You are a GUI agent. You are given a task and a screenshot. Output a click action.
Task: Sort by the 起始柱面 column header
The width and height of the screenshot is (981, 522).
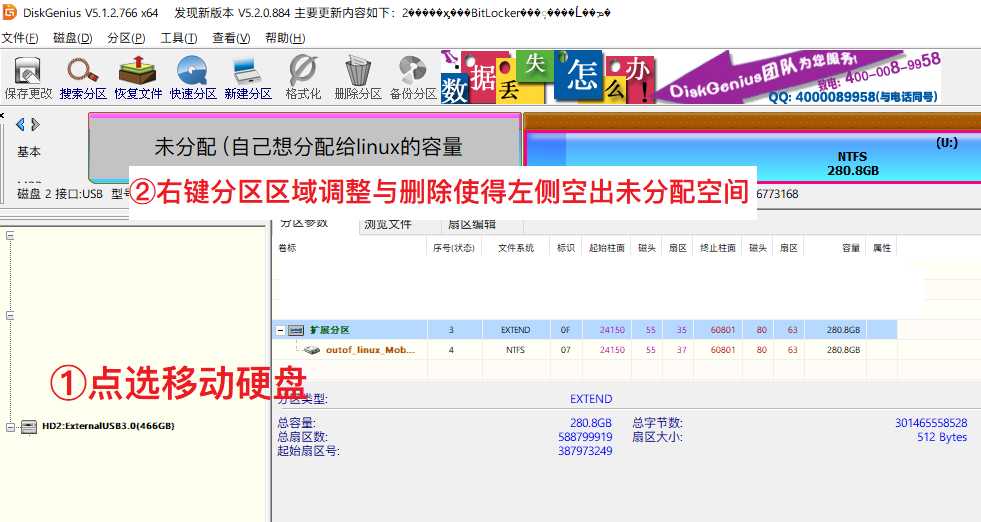(606, 248)
